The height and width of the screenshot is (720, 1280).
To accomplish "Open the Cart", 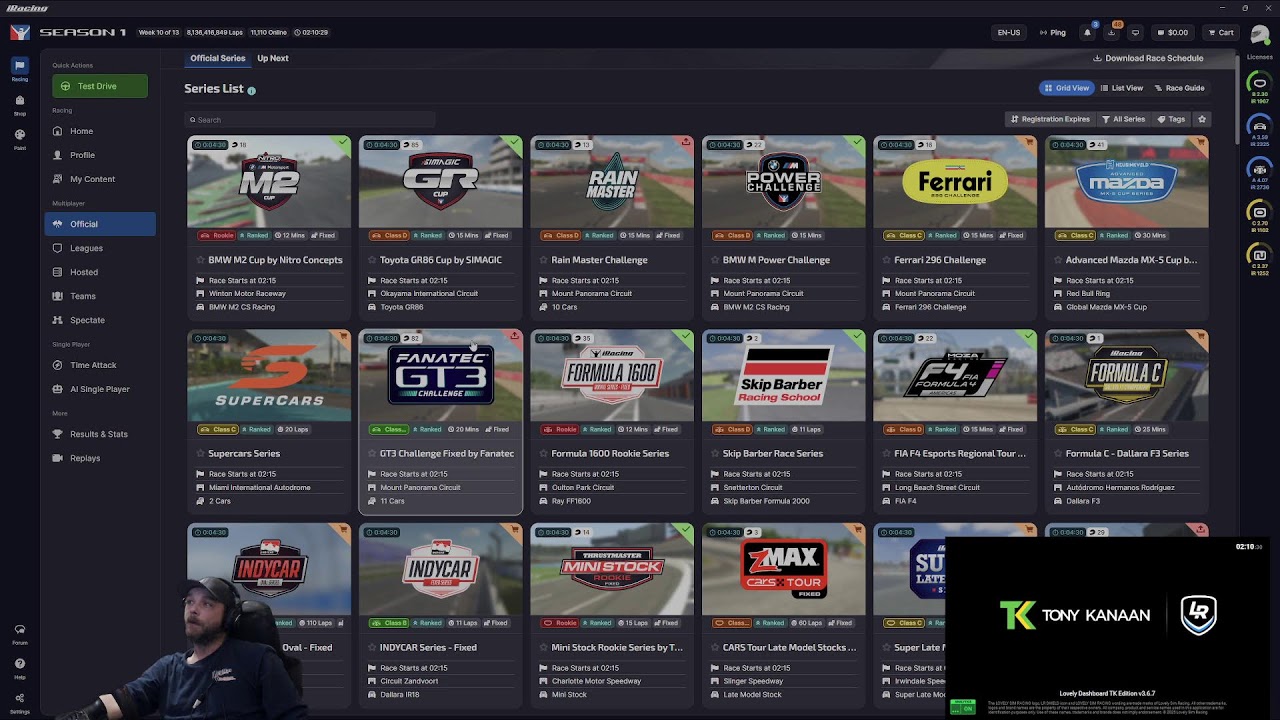I will click(1219, 32).
